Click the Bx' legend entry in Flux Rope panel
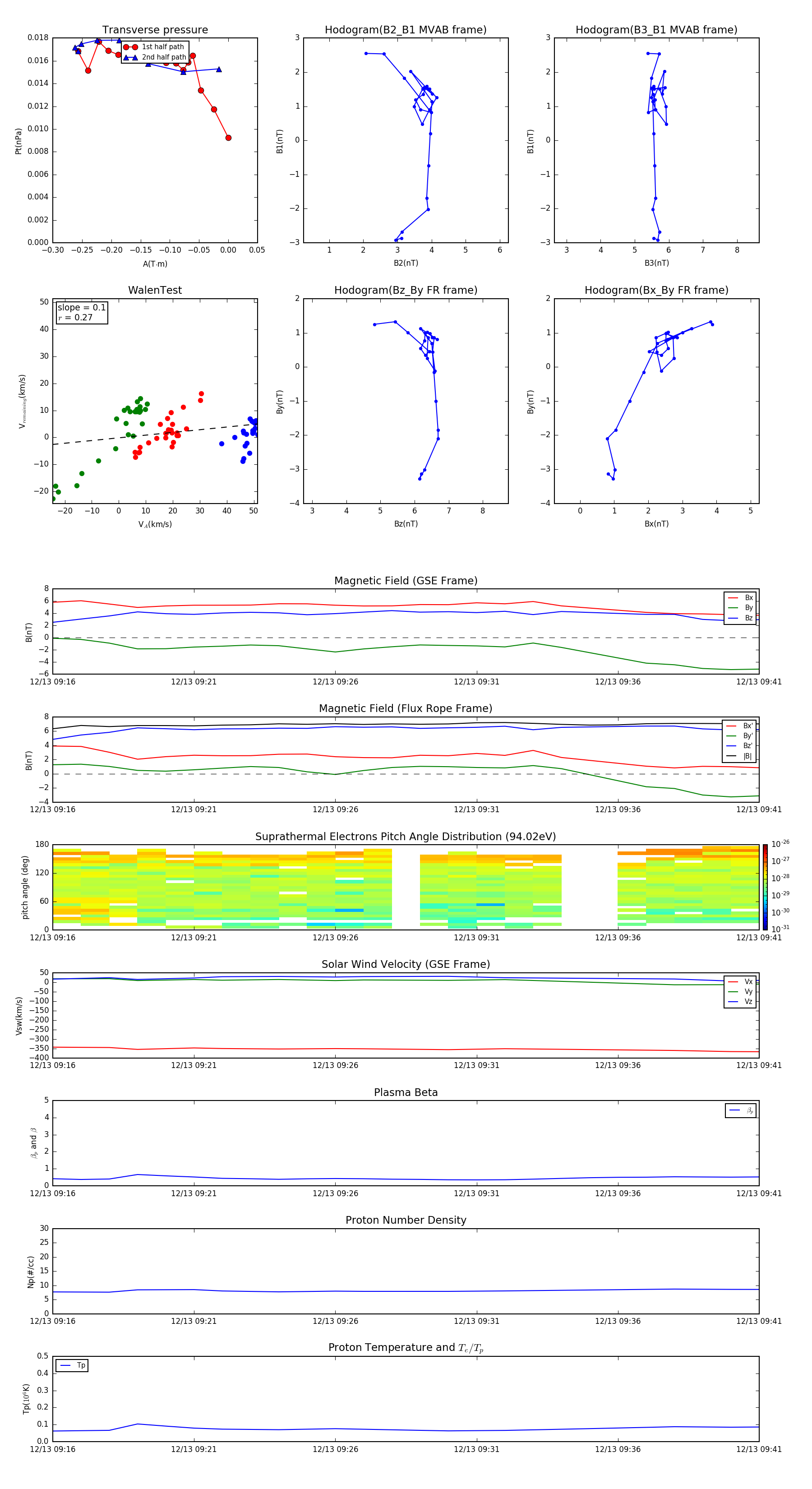Image resolution: width=812 pixels, height=1489 pixels. coord(740,726)
